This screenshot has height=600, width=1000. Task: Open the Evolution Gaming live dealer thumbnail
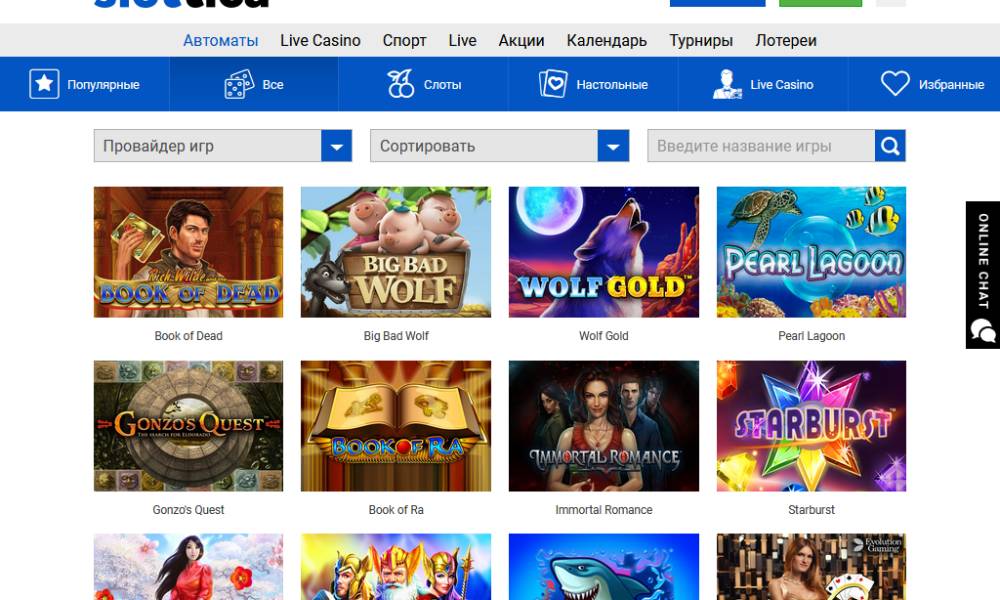pyautogui.click(x=811, y=567)
